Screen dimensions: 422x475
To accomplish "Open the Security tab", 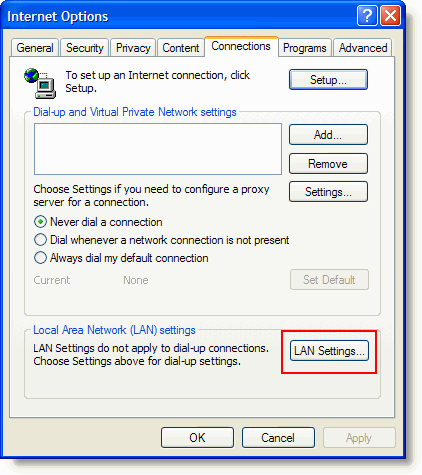I will (84, 48).
